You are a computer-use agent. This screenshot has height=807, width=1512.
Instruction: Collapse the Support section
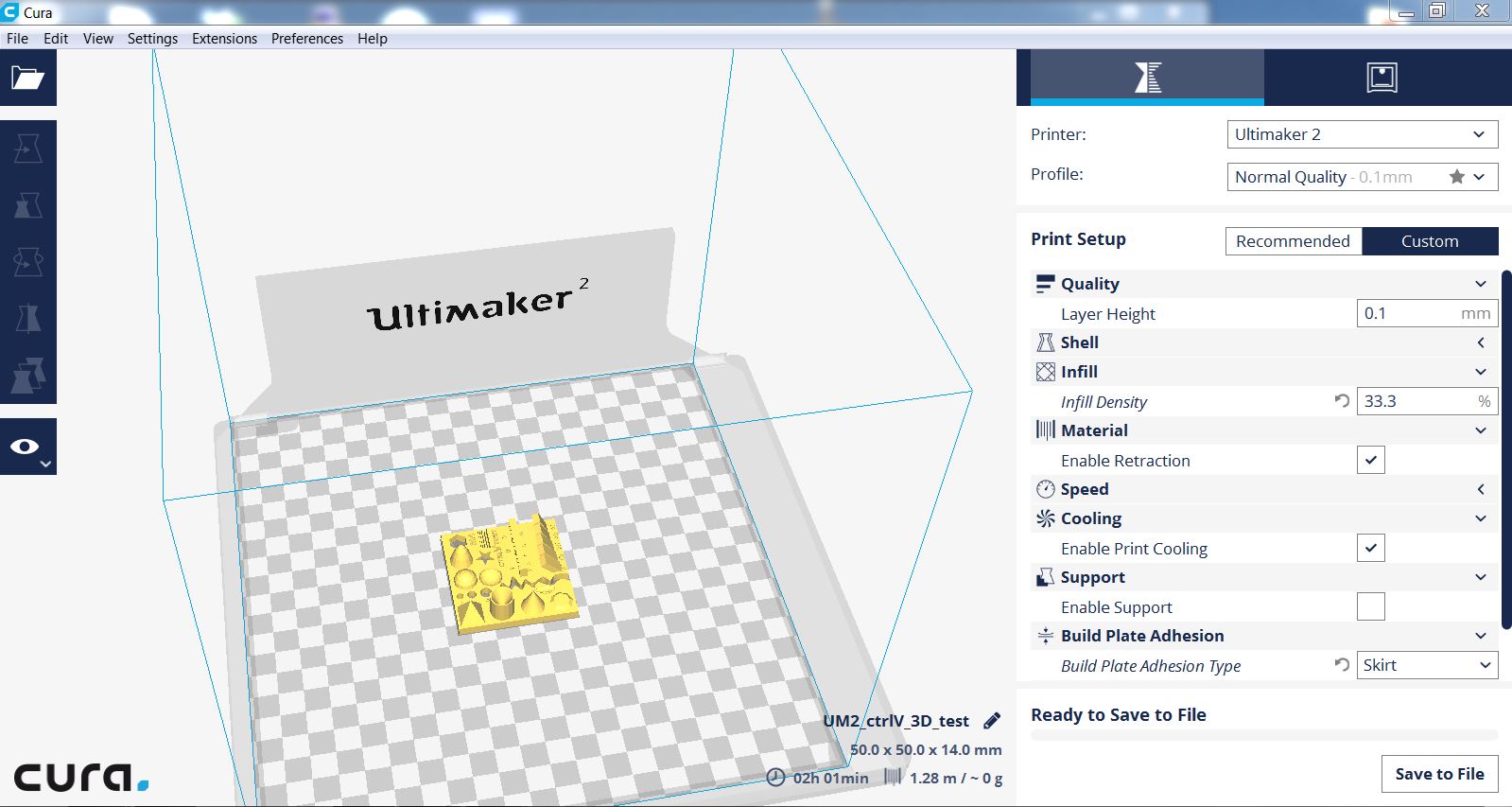coord(1480,577)
